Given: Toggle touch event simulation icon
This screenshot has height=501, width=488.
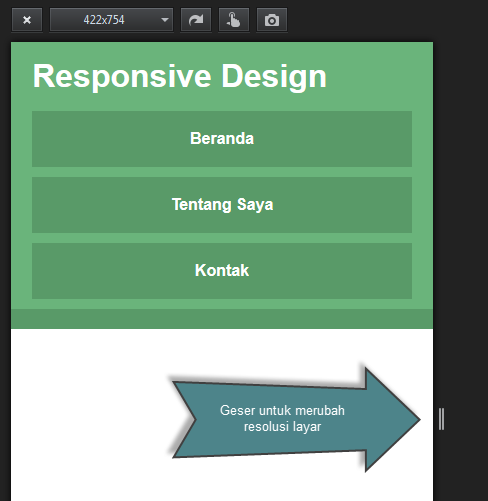Looking at the screenshot, I should 234,20.
